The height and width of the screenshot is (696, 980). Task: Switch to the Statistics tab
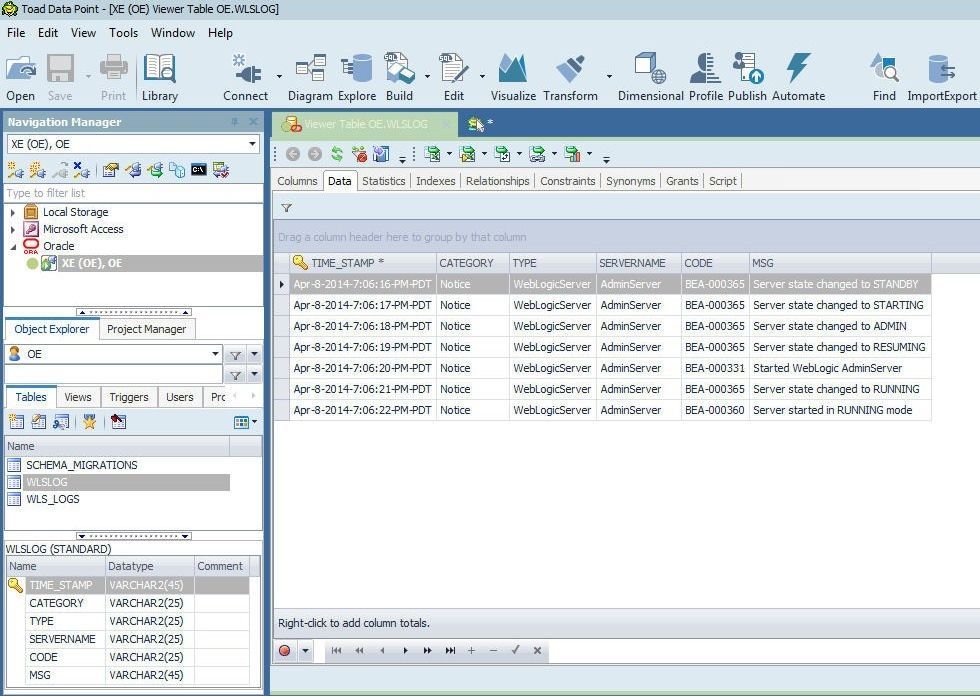384,181
